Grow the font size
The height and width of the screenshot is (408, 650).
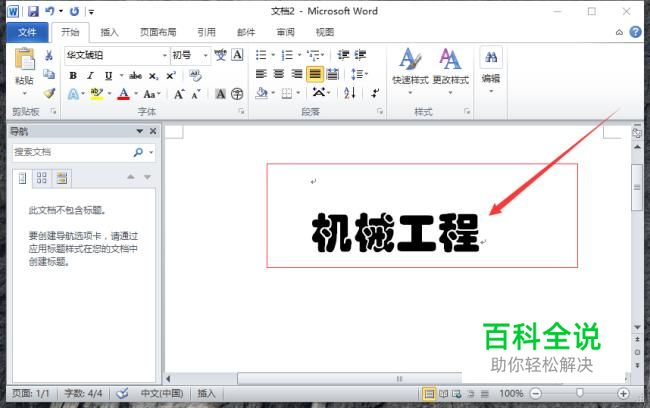click(x=179, y=94)
